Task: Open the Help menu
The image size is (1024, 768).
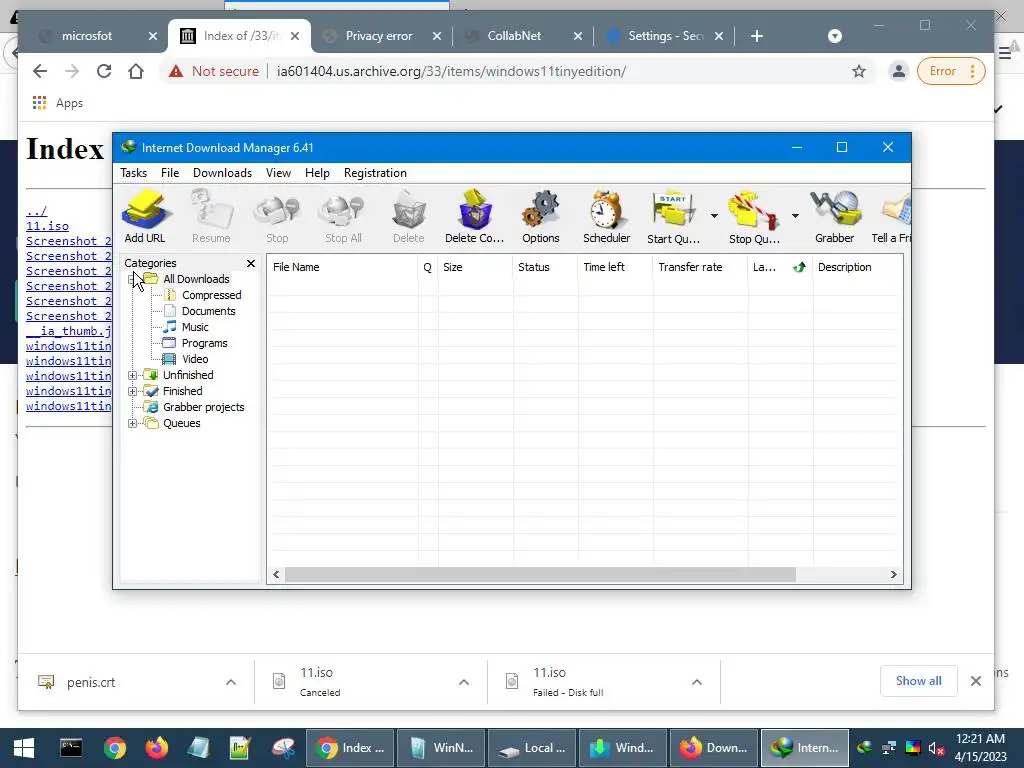Action: pos(317,173)
